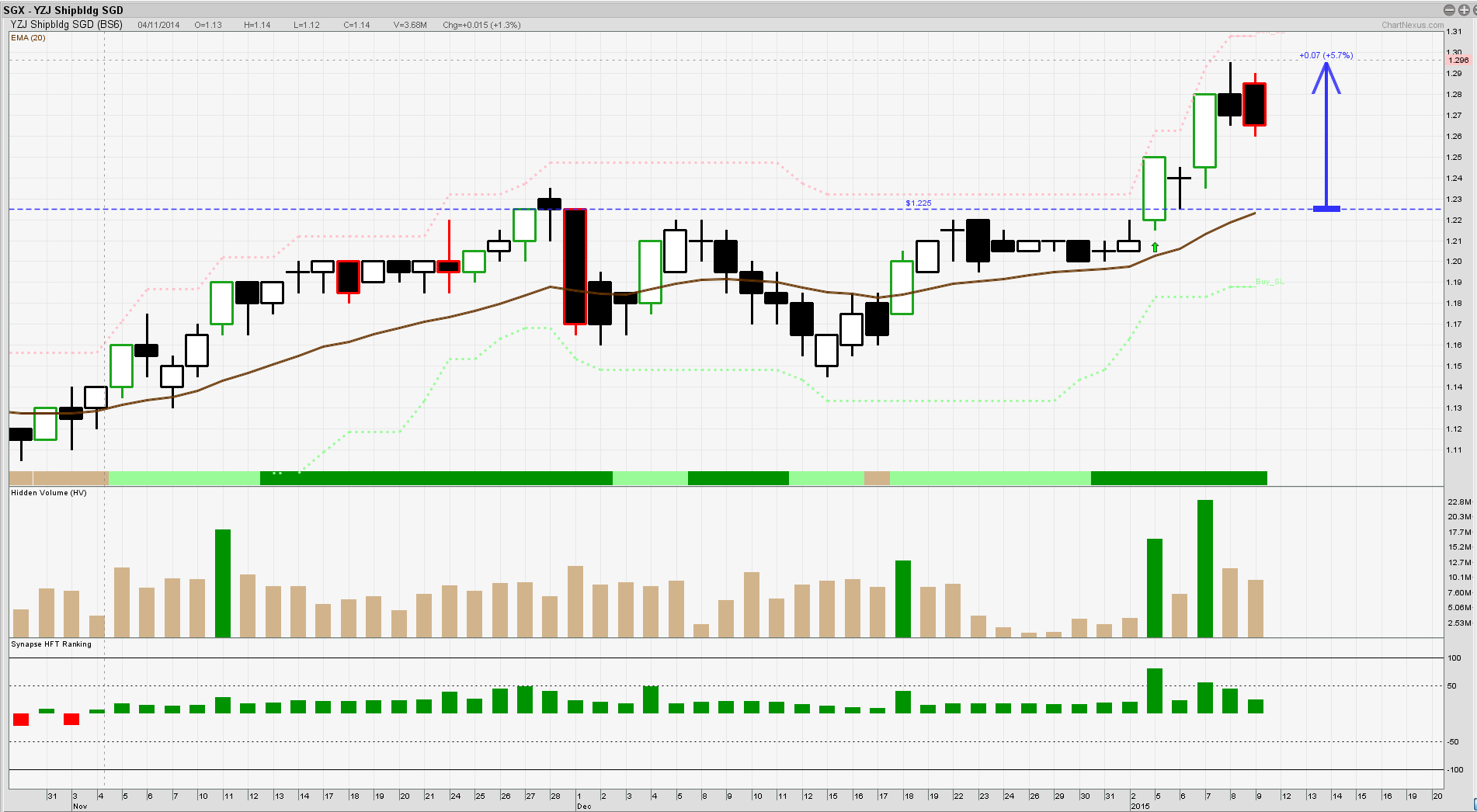Click the first red HFT ranking bar
The height and width of the screenshot is (812, 1477).
pyautogui.click(x=21, y=719)
